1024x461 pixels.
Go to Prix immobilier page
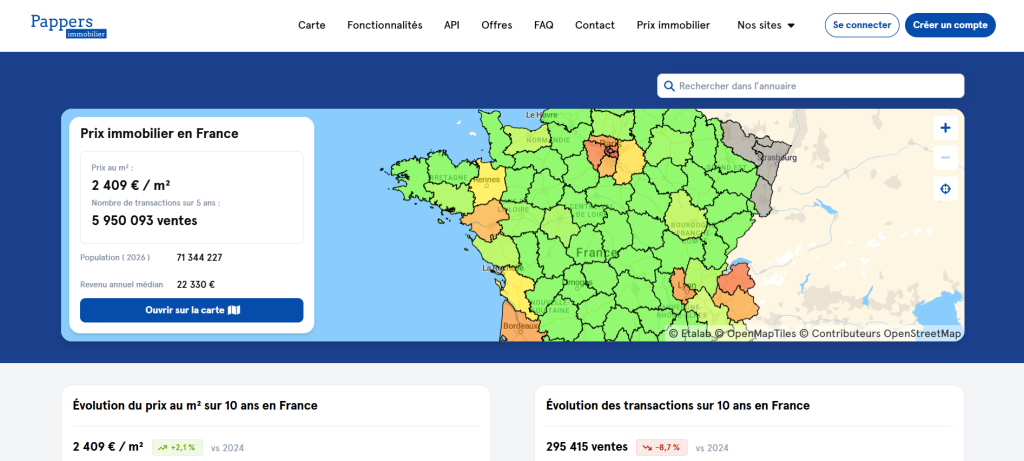673,25
